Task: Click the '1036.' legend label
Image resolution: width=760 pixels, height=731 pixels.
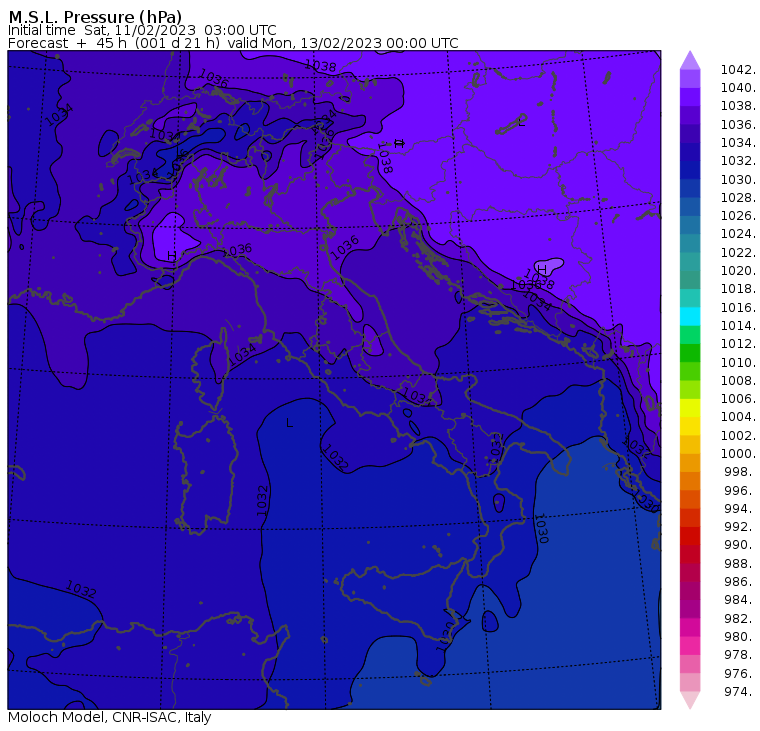Action: (x=738, y=125)
